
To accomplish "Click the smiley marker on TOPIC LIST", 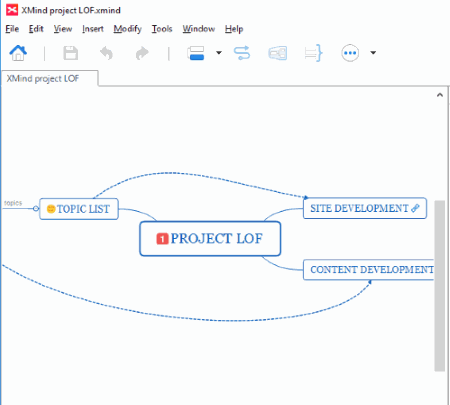I will (x=51, y=209).
